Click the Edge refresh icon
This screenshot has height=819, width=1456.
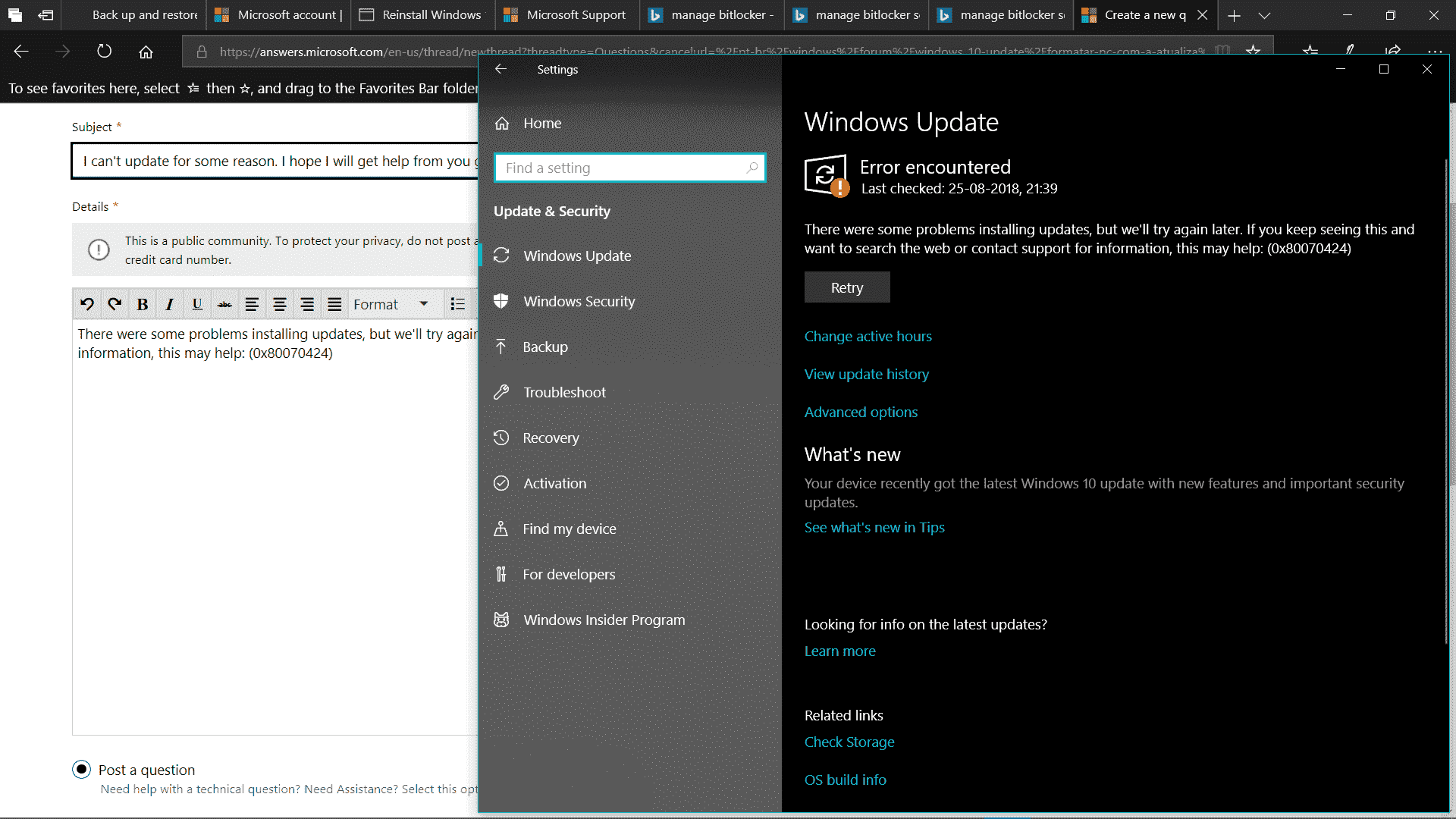coord(105,52)
